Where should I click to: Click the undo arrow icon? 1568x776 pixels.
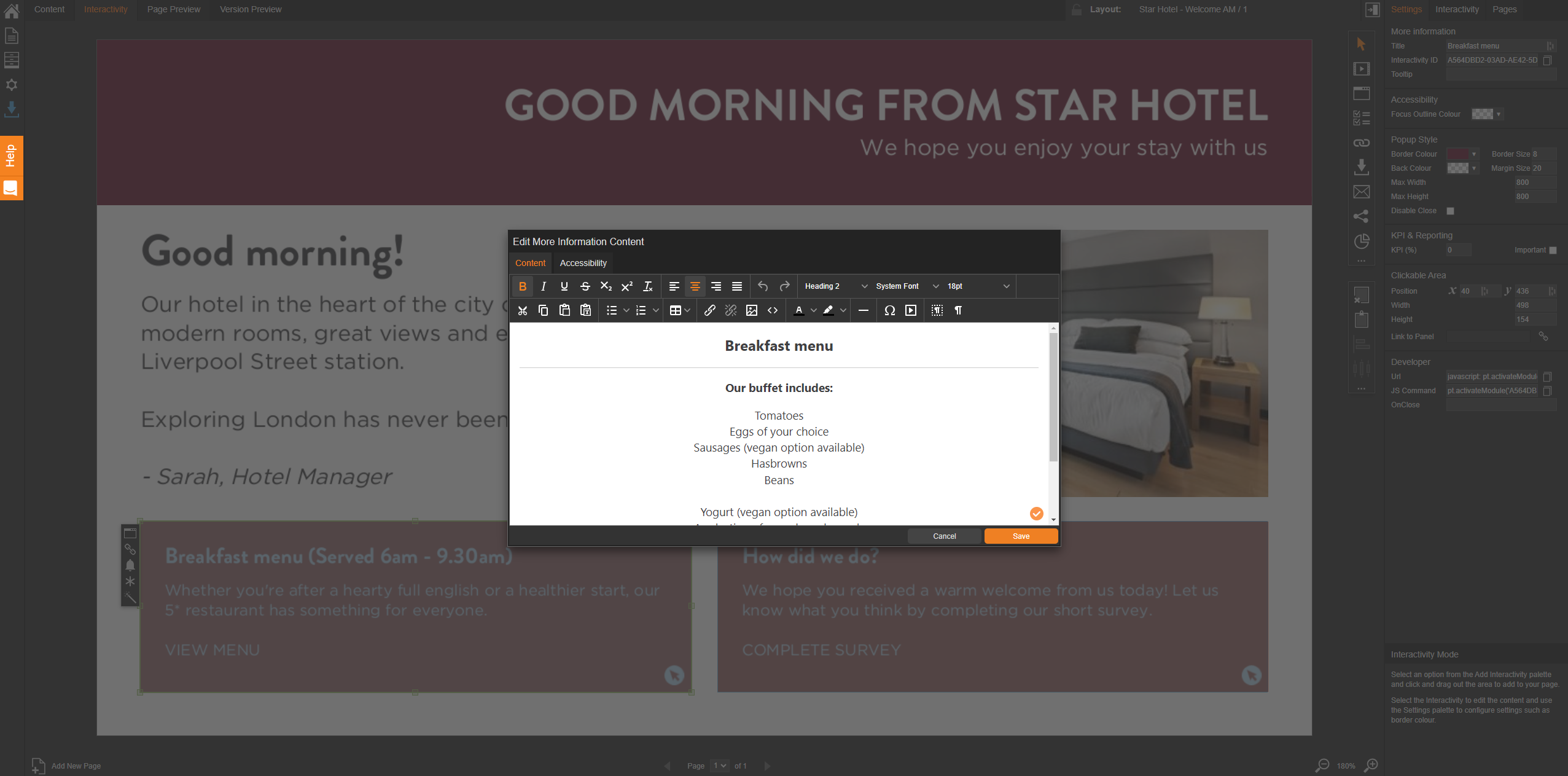point(763,286)
